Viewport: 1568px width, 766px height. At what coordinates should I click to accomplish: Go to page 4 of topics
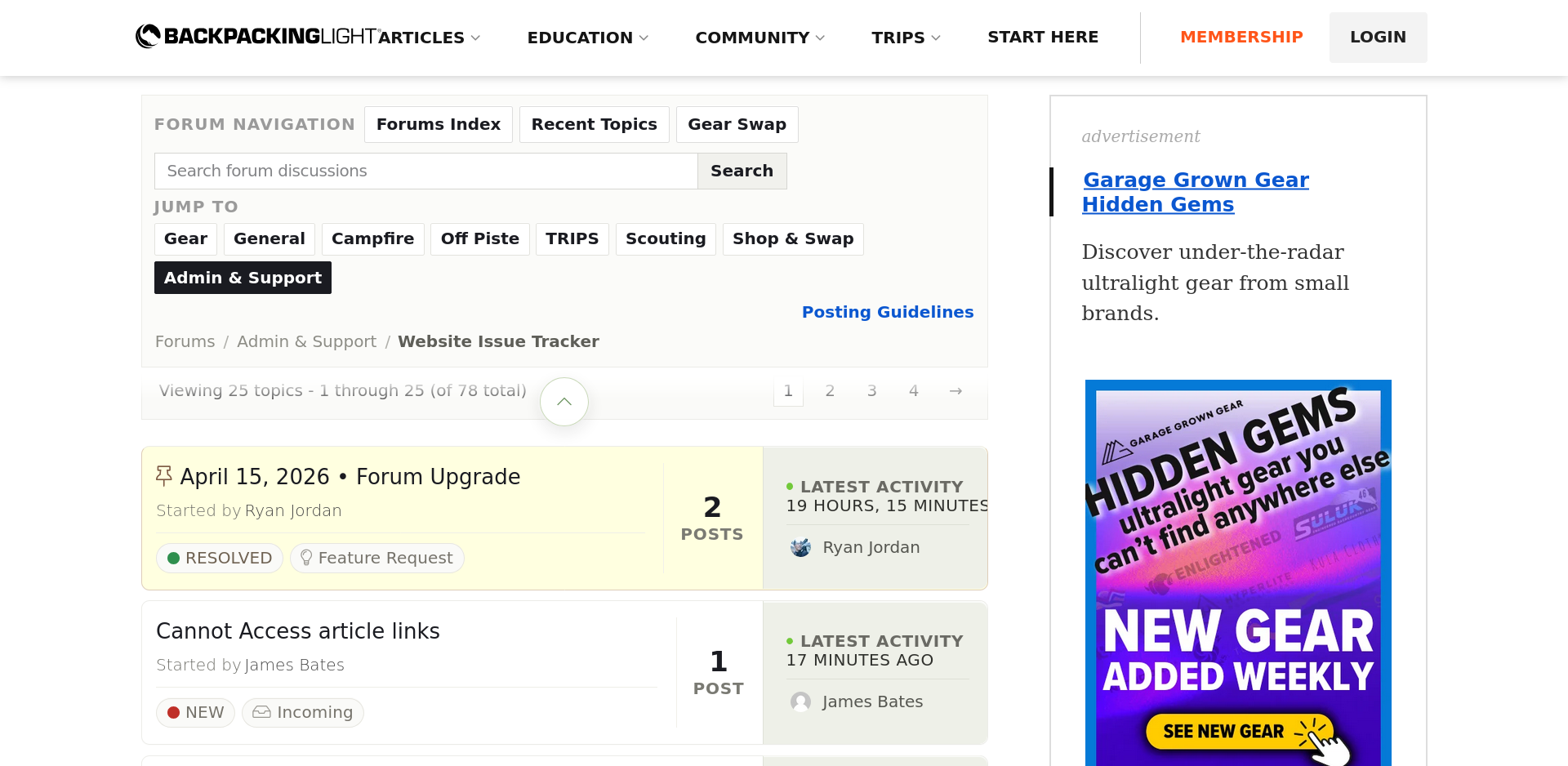click(x=914, y=391)
